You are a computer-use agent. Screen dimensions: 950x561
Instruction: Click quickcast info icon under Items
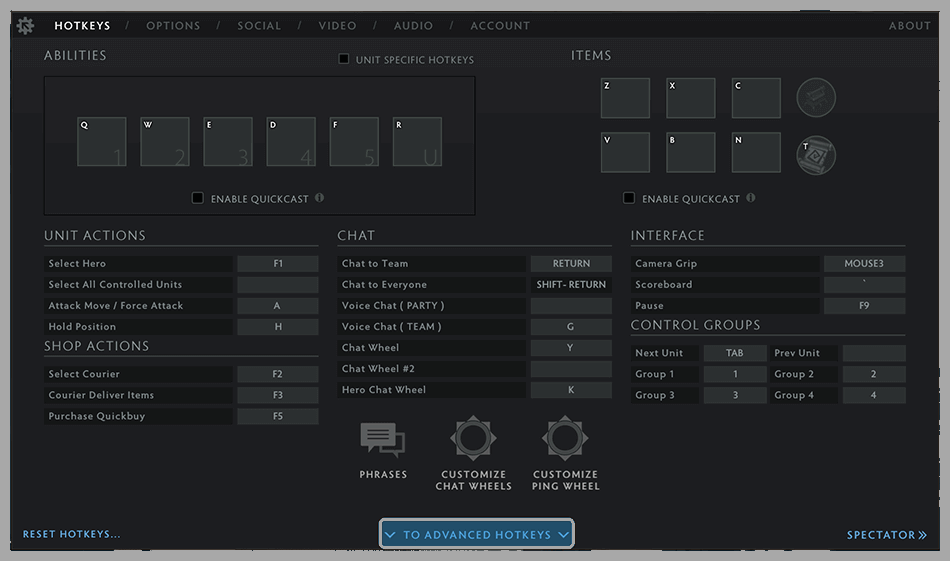coord(751,198)
